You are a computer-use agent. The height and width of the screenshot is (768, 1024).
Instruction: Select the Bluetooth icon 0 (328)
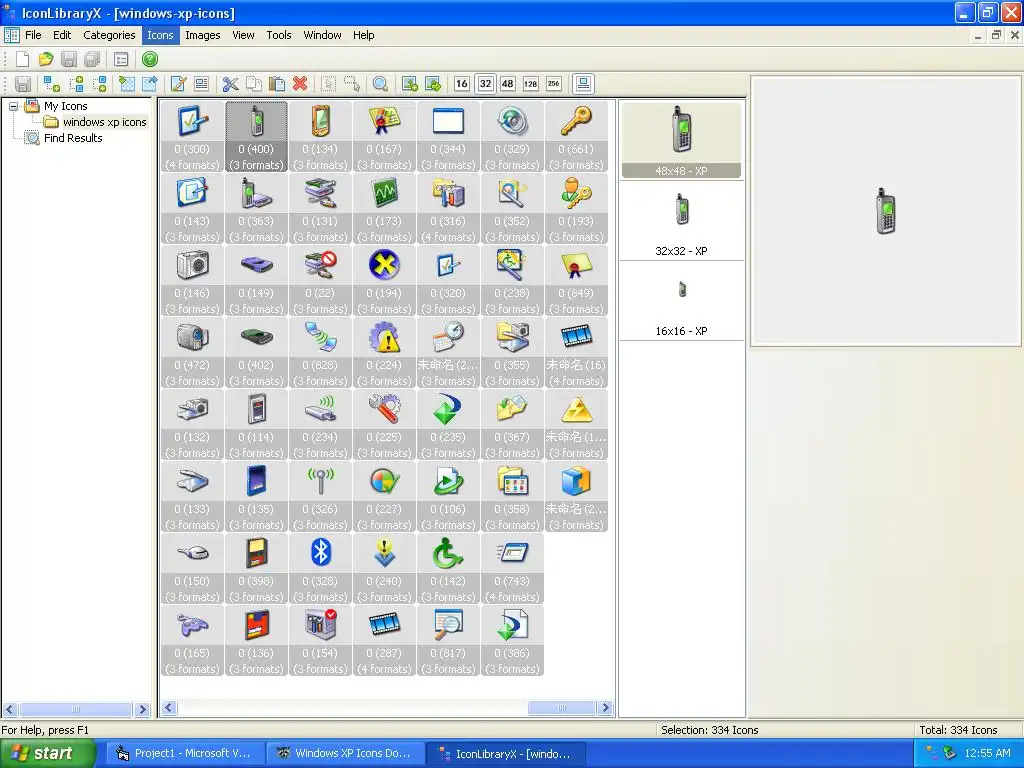[x=320, y=568]
